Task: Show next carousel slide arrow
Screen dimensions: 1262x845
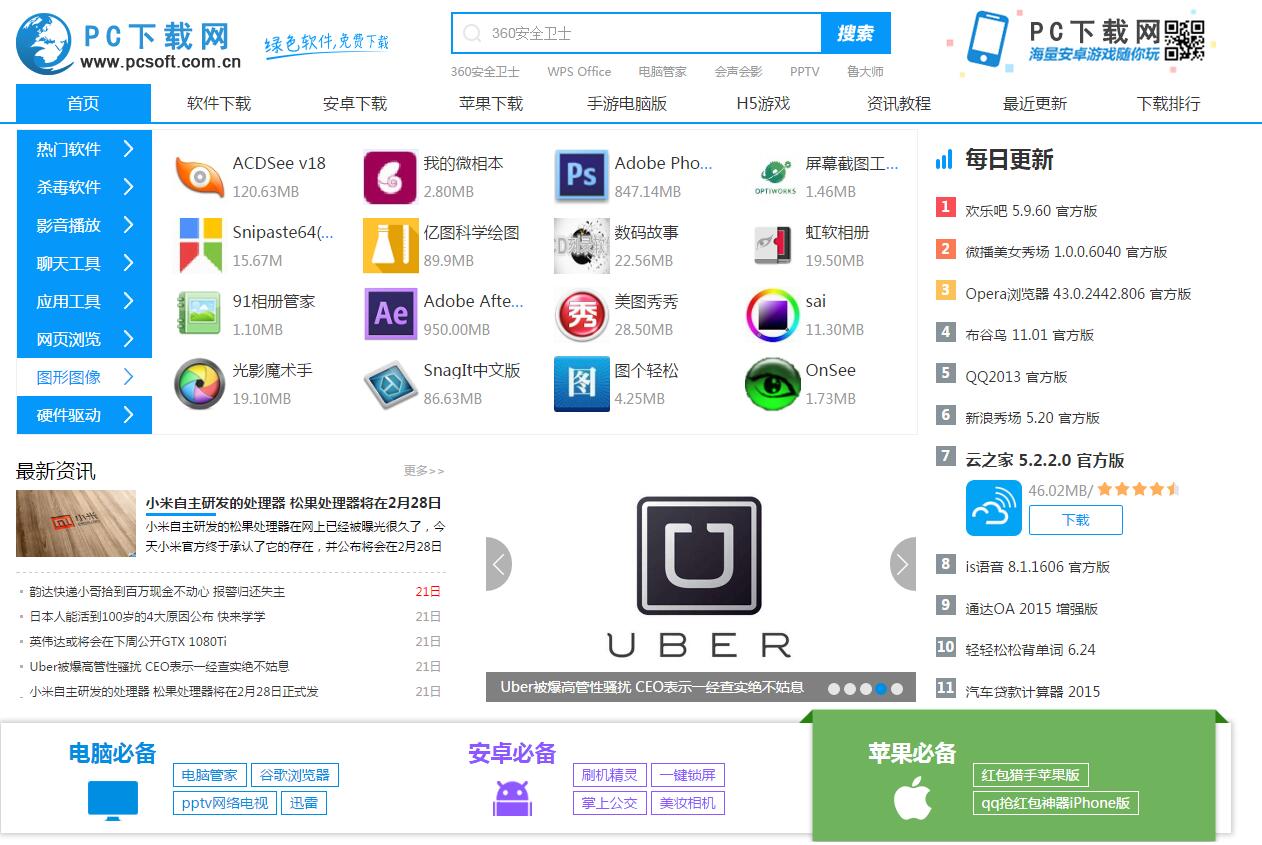Action: pos(902,564)
